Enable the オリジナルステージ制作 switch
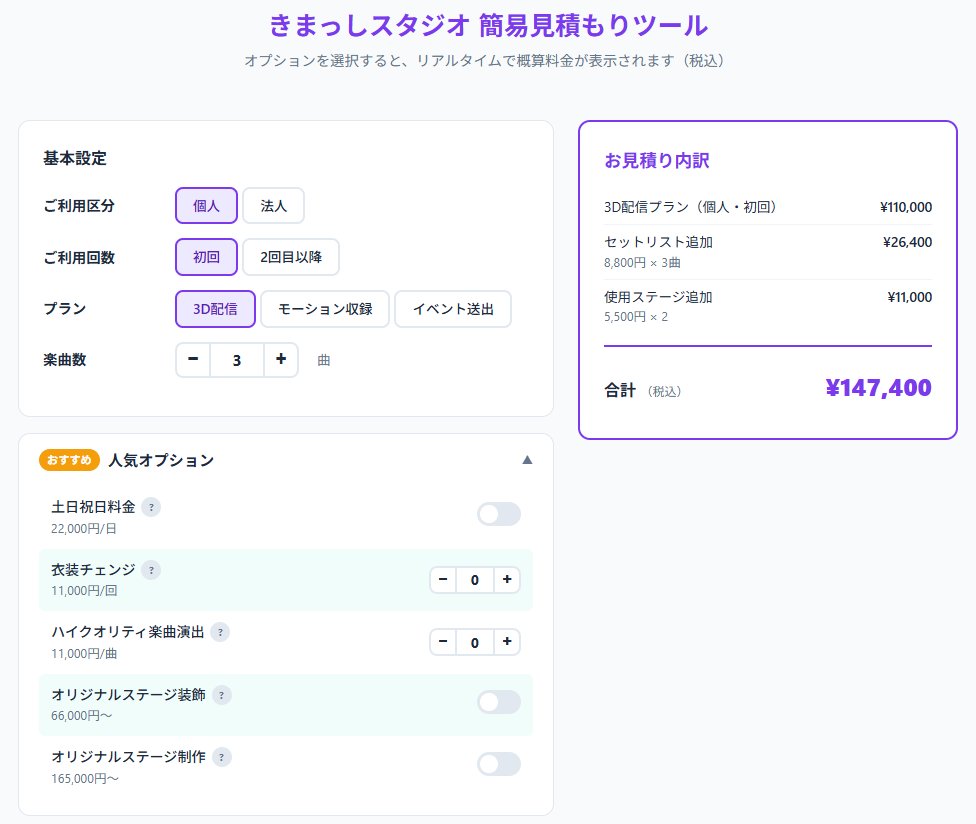Viewport: 976px width, 824px height. (499, 764)
